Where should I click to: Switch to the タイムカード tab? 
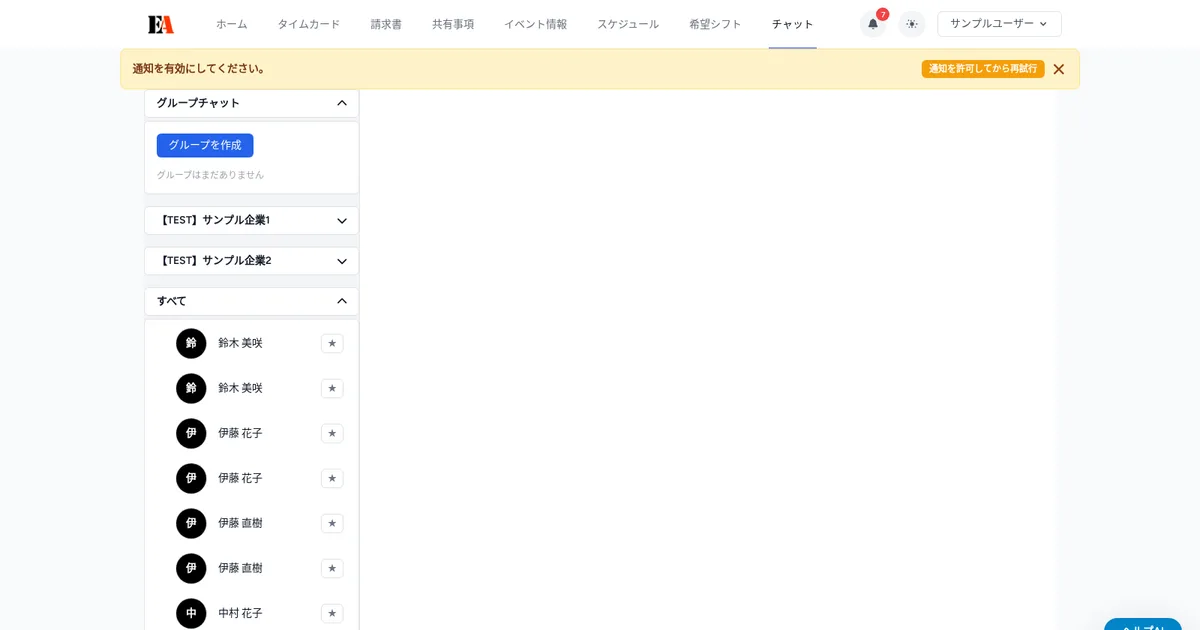coord(308,23)
